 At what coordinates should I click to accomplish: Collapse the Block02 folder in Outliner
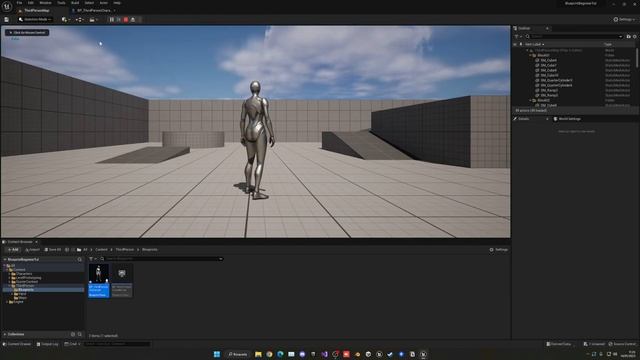click(530, 100)
